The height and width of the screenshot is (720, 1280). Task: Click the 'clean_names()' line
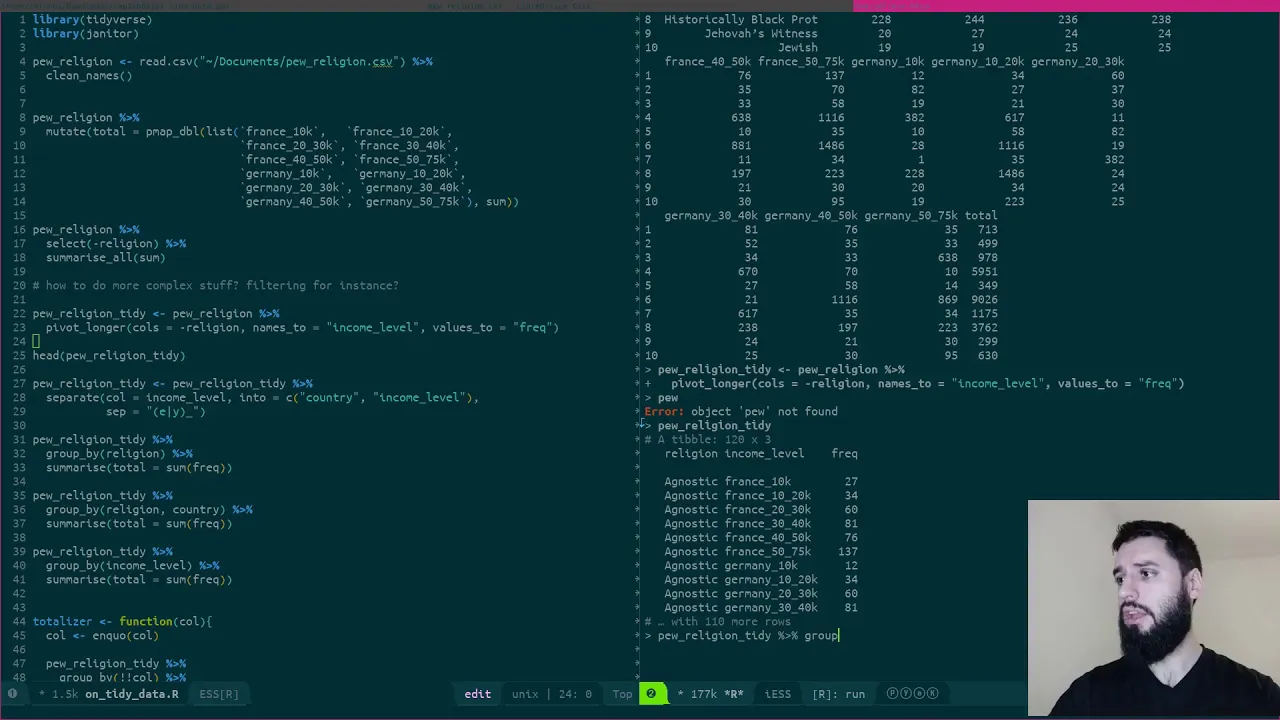point(89,75)
